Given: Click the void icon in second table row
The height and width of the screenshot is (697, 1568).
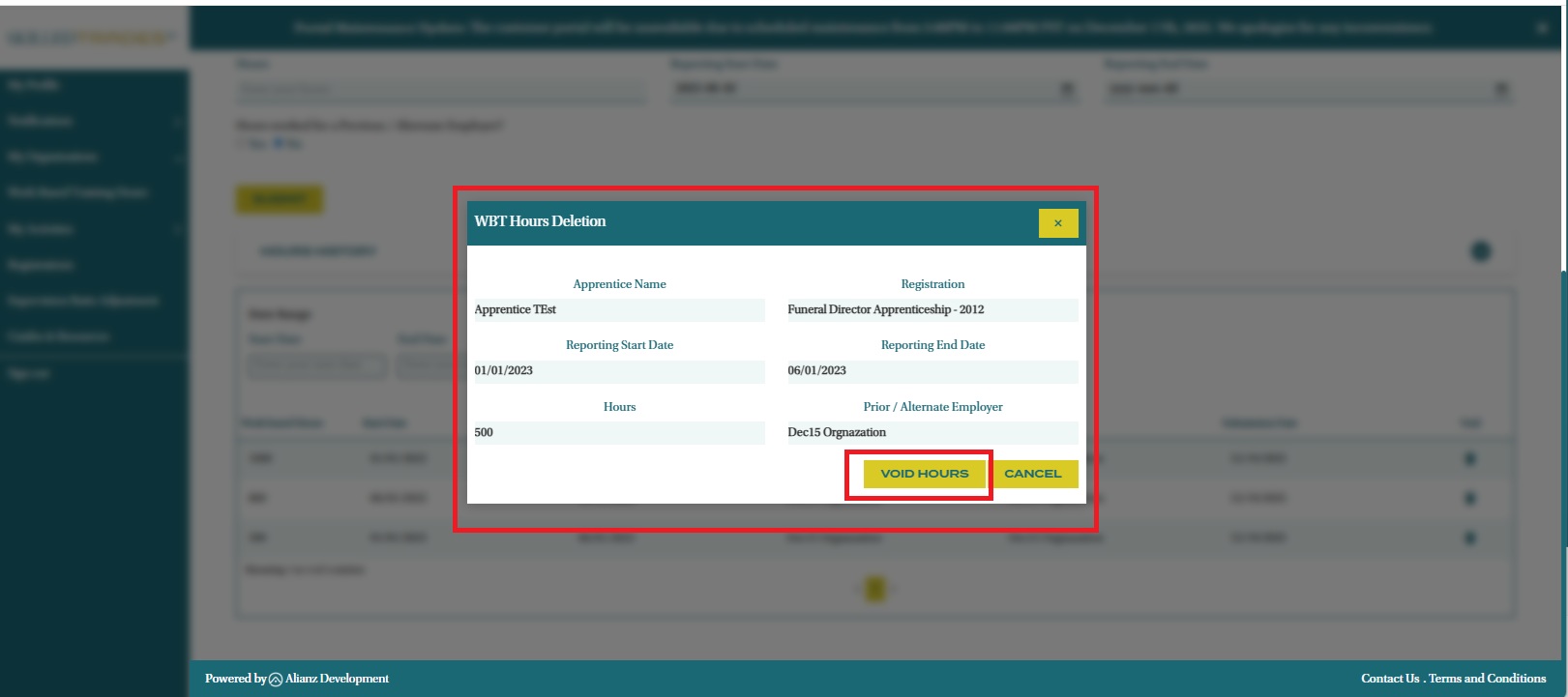Looking at the screenshot, I should click(1470, 498).
